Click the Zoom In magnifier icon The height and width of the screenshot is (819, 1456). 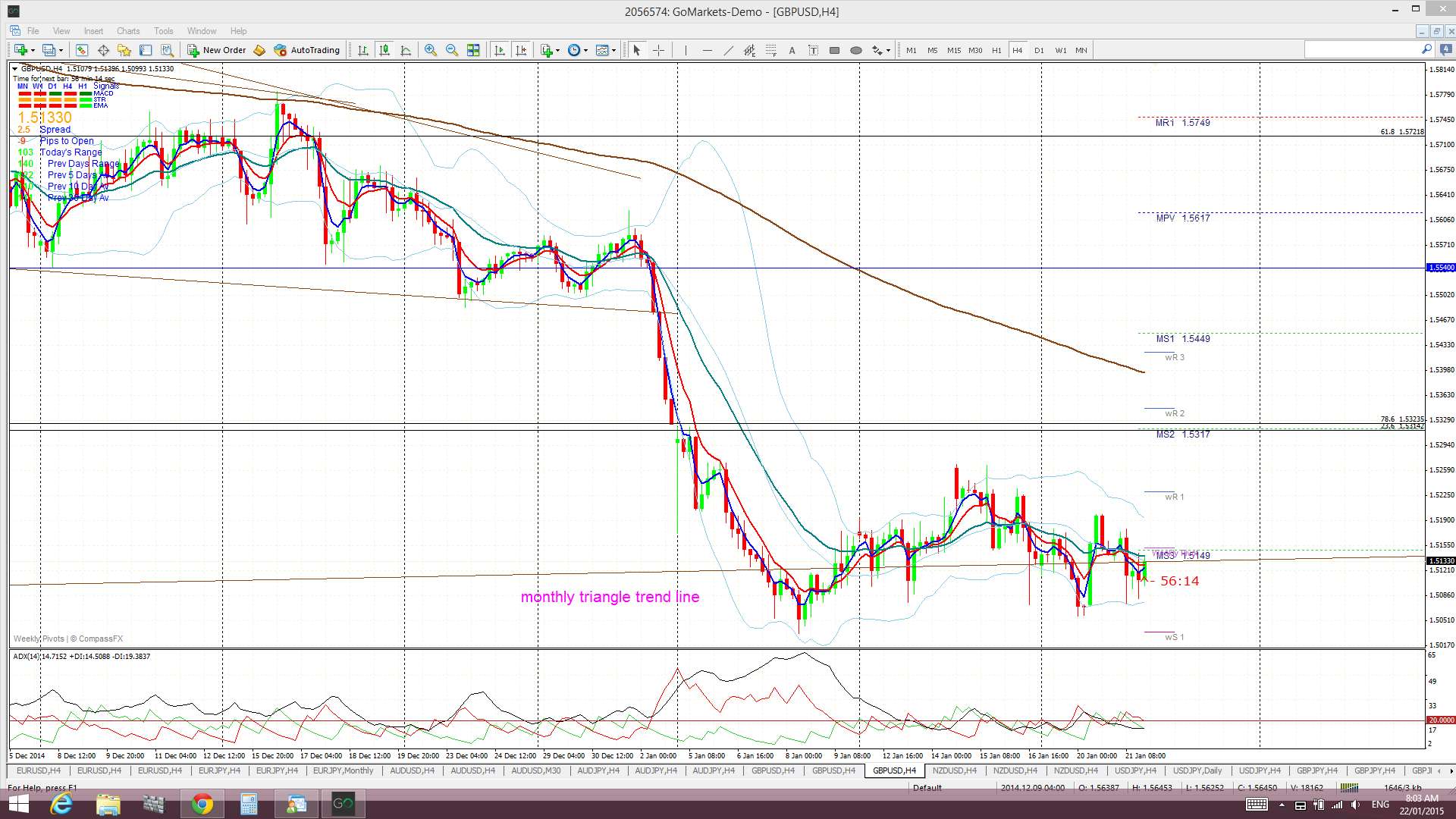[430, 50]
